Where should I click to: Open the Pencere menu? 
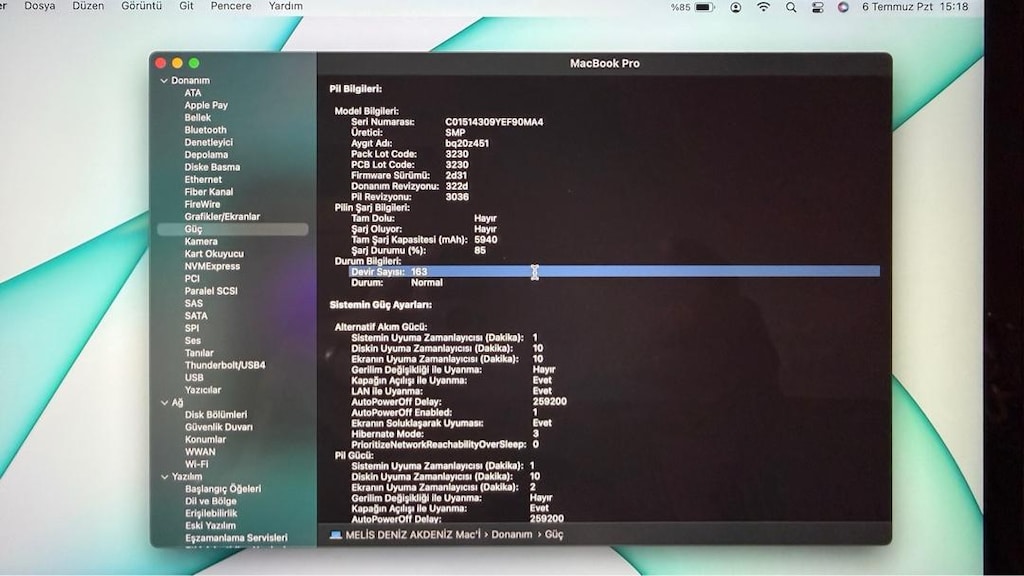(x=231, y=6)
